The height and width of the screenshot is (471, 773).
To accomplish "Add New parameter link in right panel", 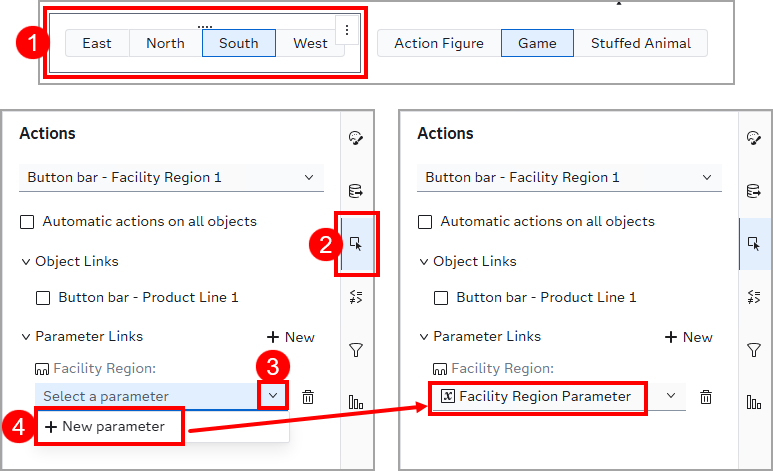I will point(688,337).
